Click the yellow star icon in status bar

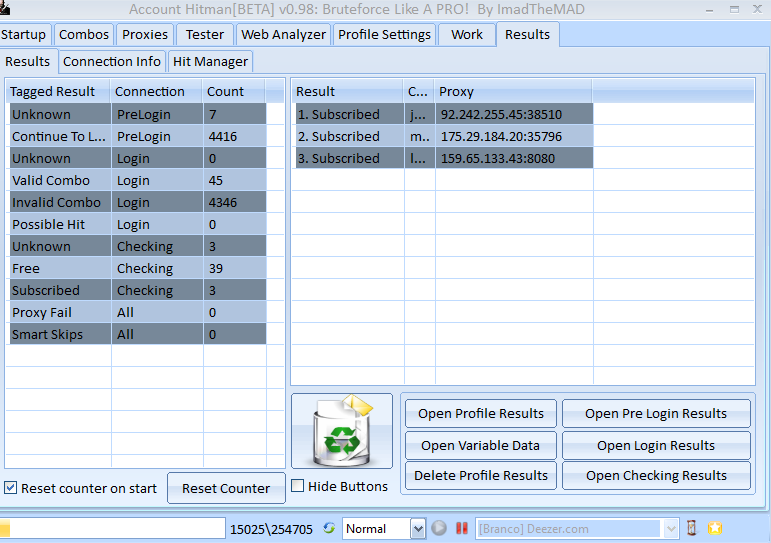click(715, 528)
